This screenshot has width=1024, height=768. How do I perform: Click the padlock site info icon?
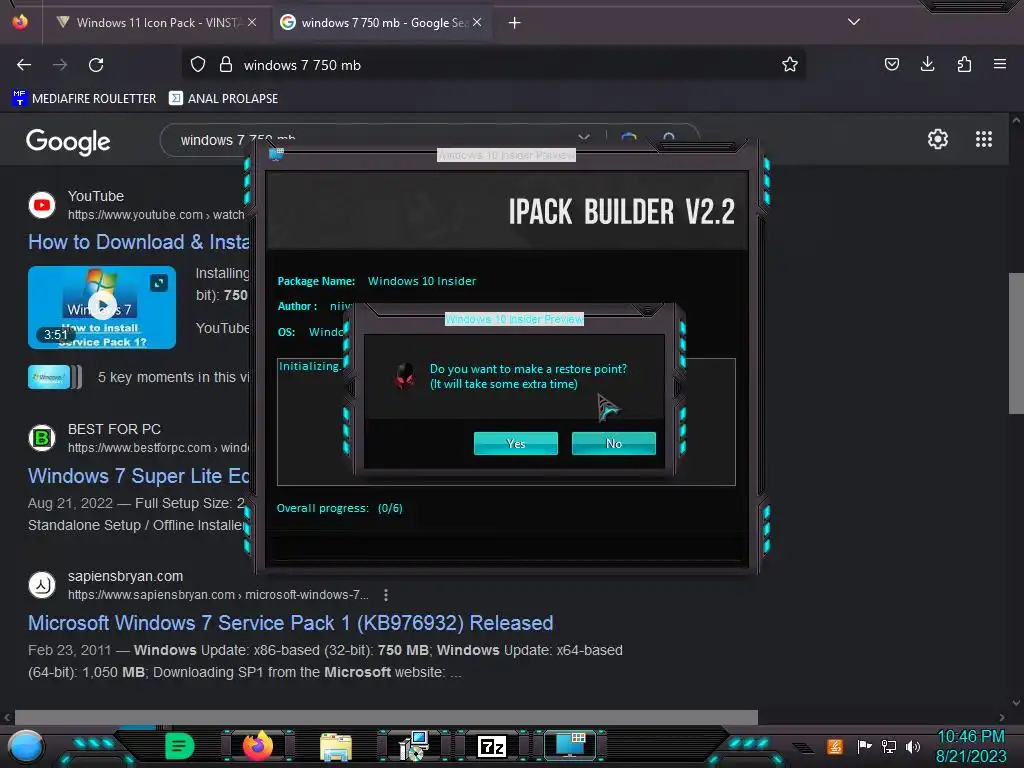pyautogui.click(x=226, y=65)
